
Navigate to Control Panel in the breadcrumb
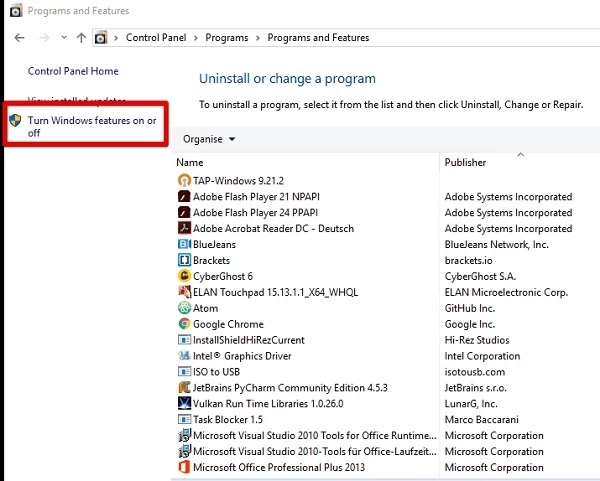(156, 38)
